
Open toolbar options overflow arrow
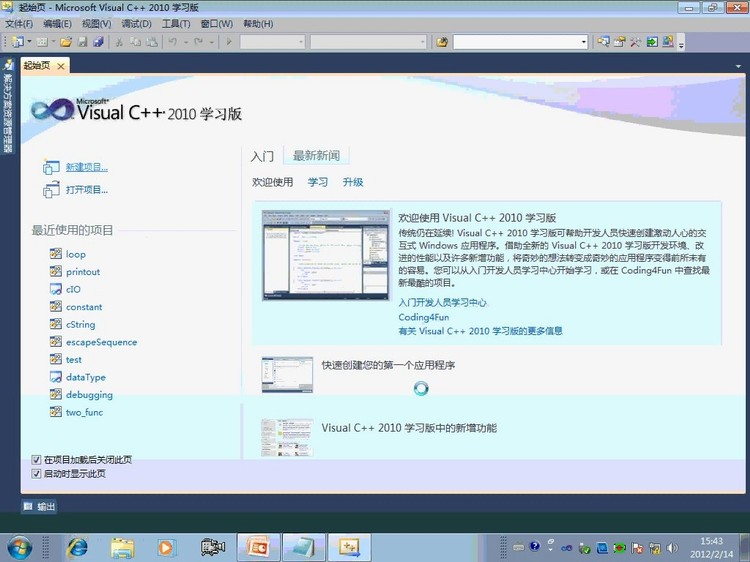(x=681, y=44)
